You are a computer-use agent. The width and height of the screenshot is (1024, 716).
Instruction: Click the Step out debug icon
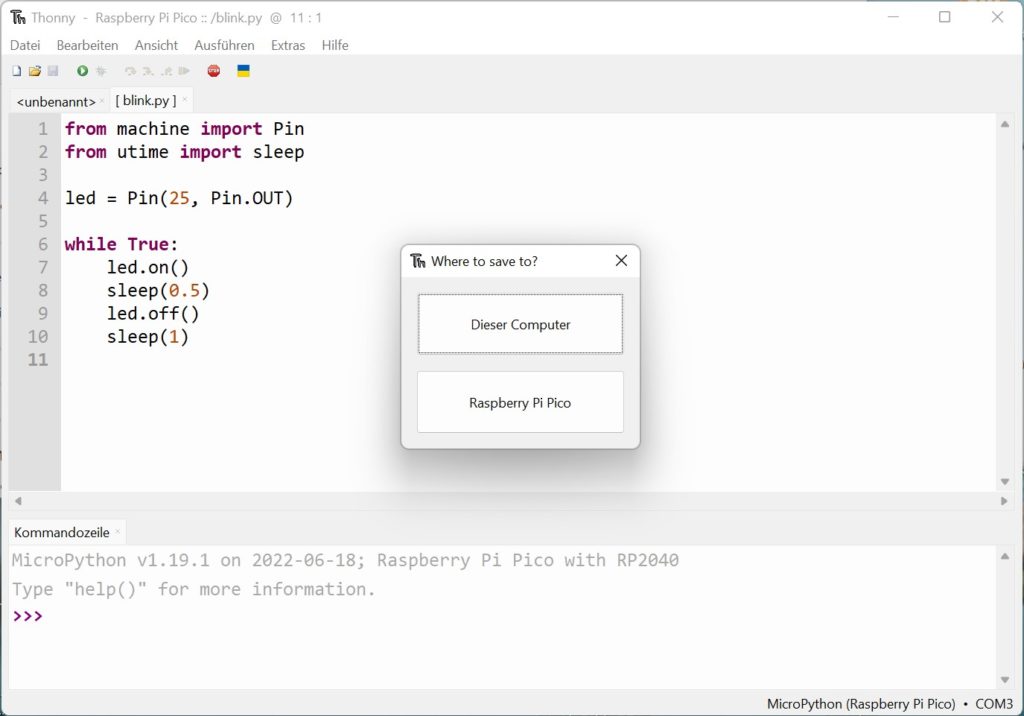167,71
